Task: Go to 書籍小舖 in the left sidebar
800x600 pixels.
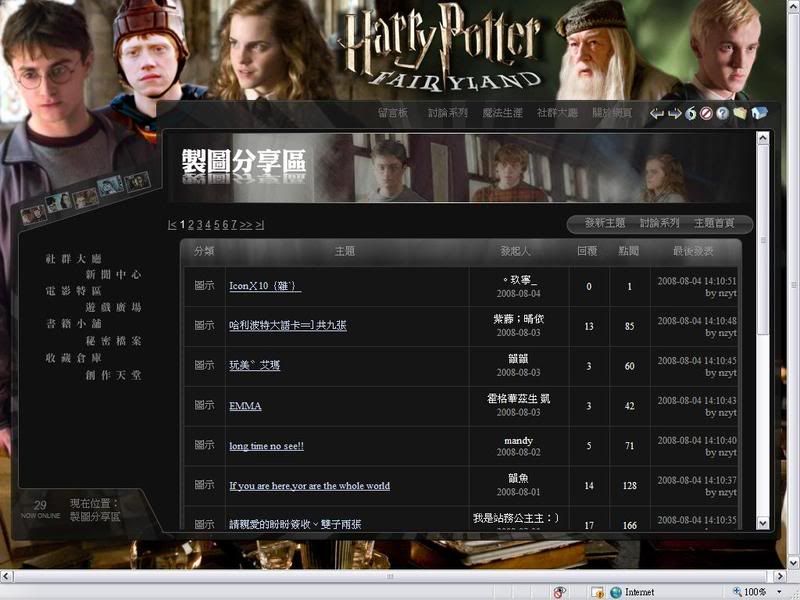Action: [73, 323]
